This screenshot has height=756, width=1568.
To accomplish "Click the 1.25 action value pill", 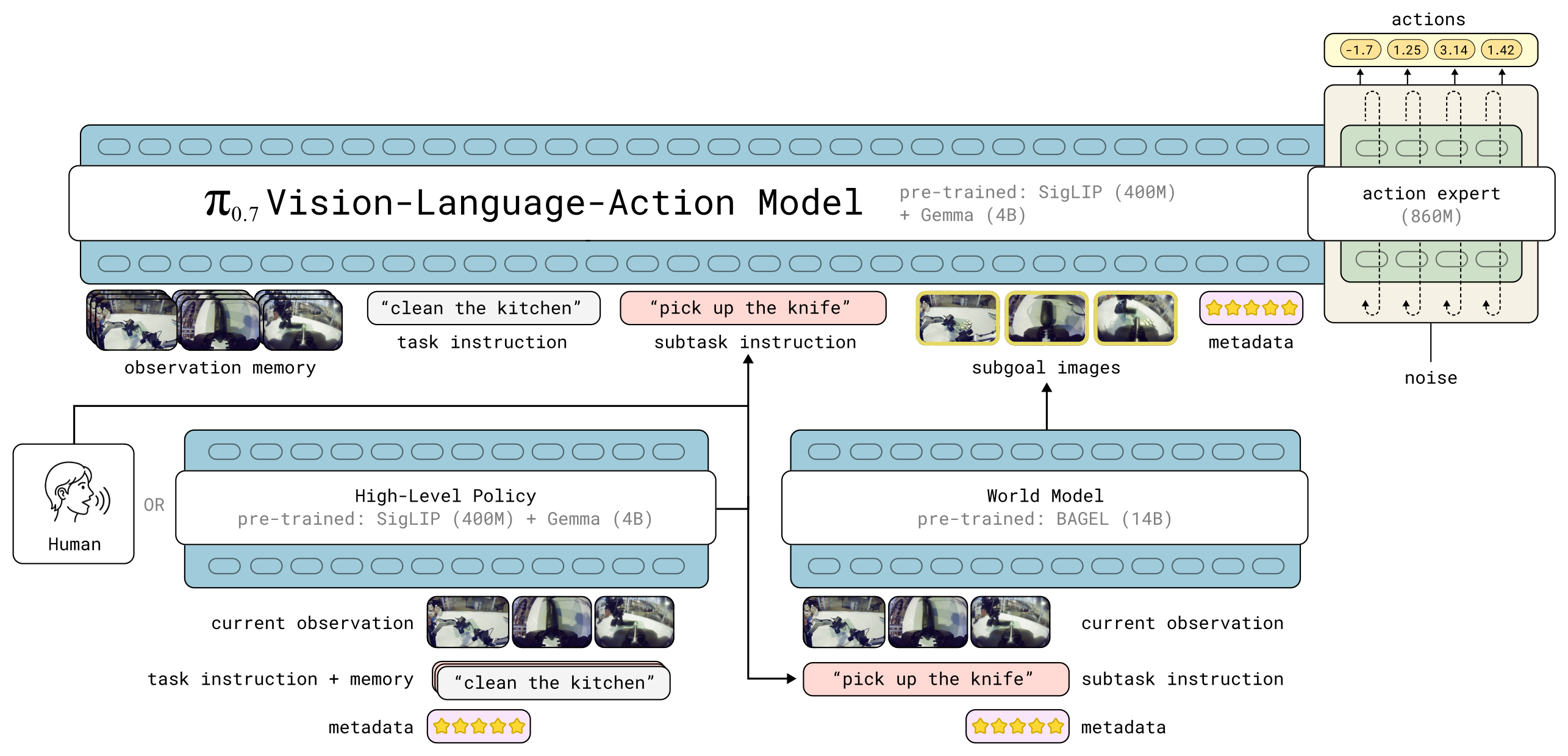I will pos(1407,50).
